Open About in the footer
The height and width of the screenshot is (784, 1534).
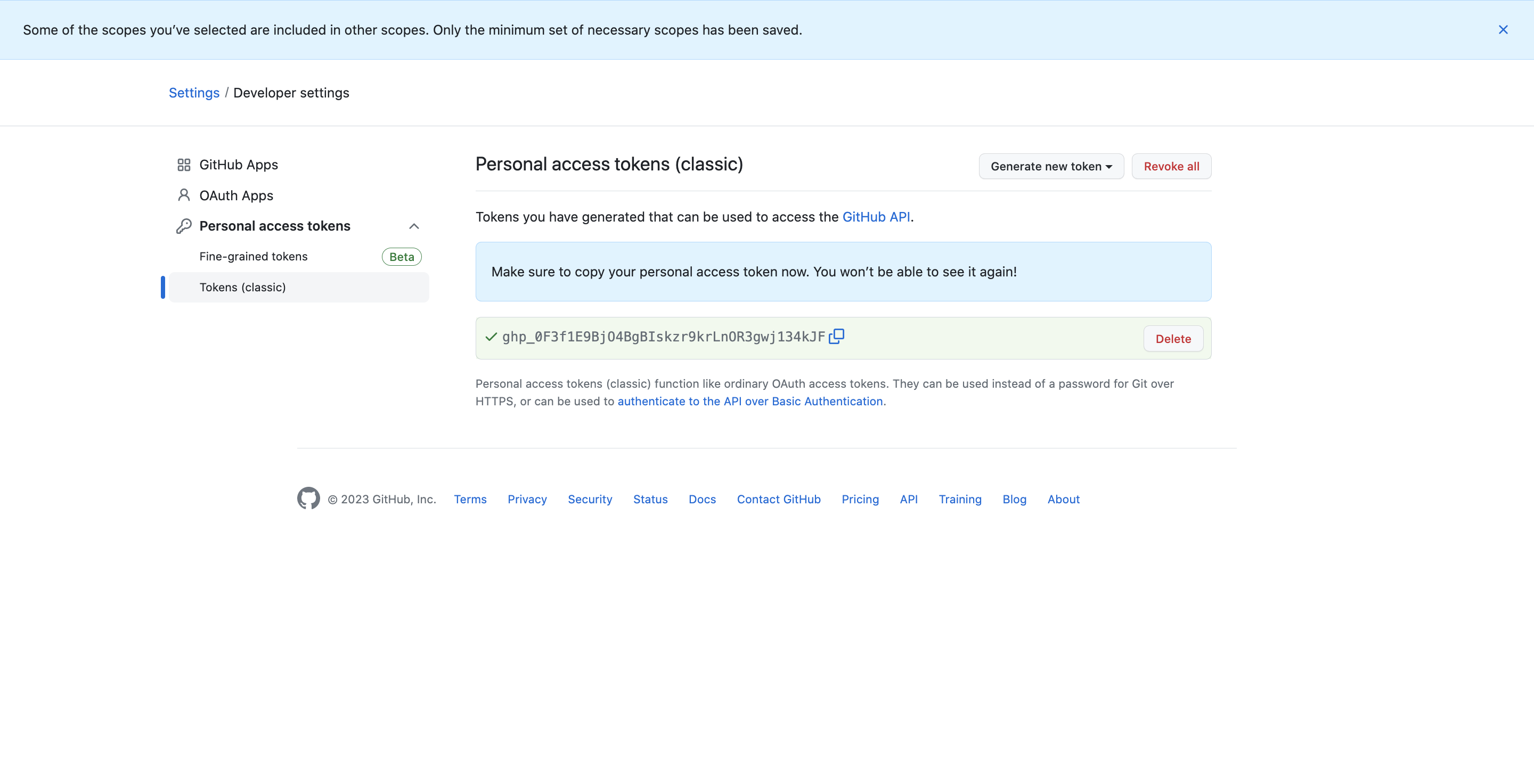1063,499
